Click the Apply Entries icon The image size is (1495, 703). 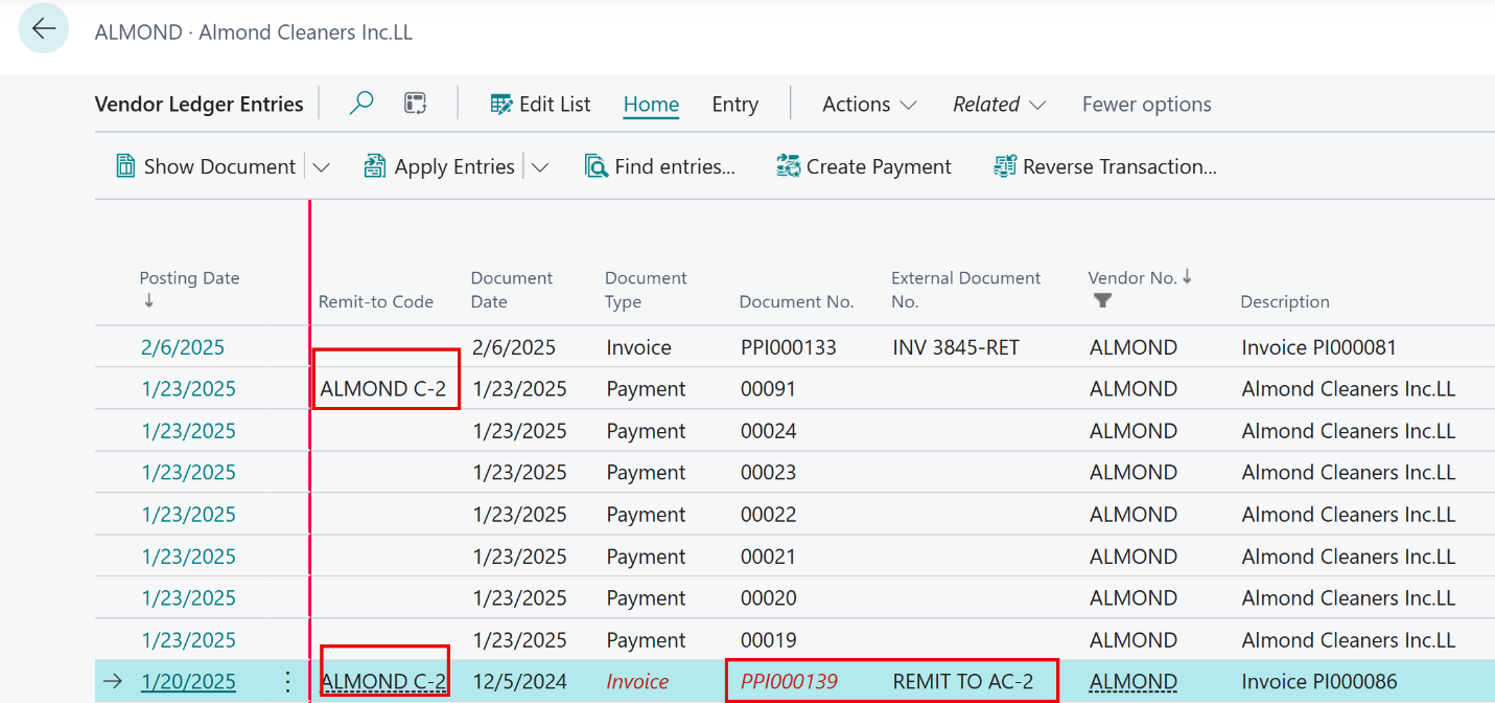(x=375, y=166)
